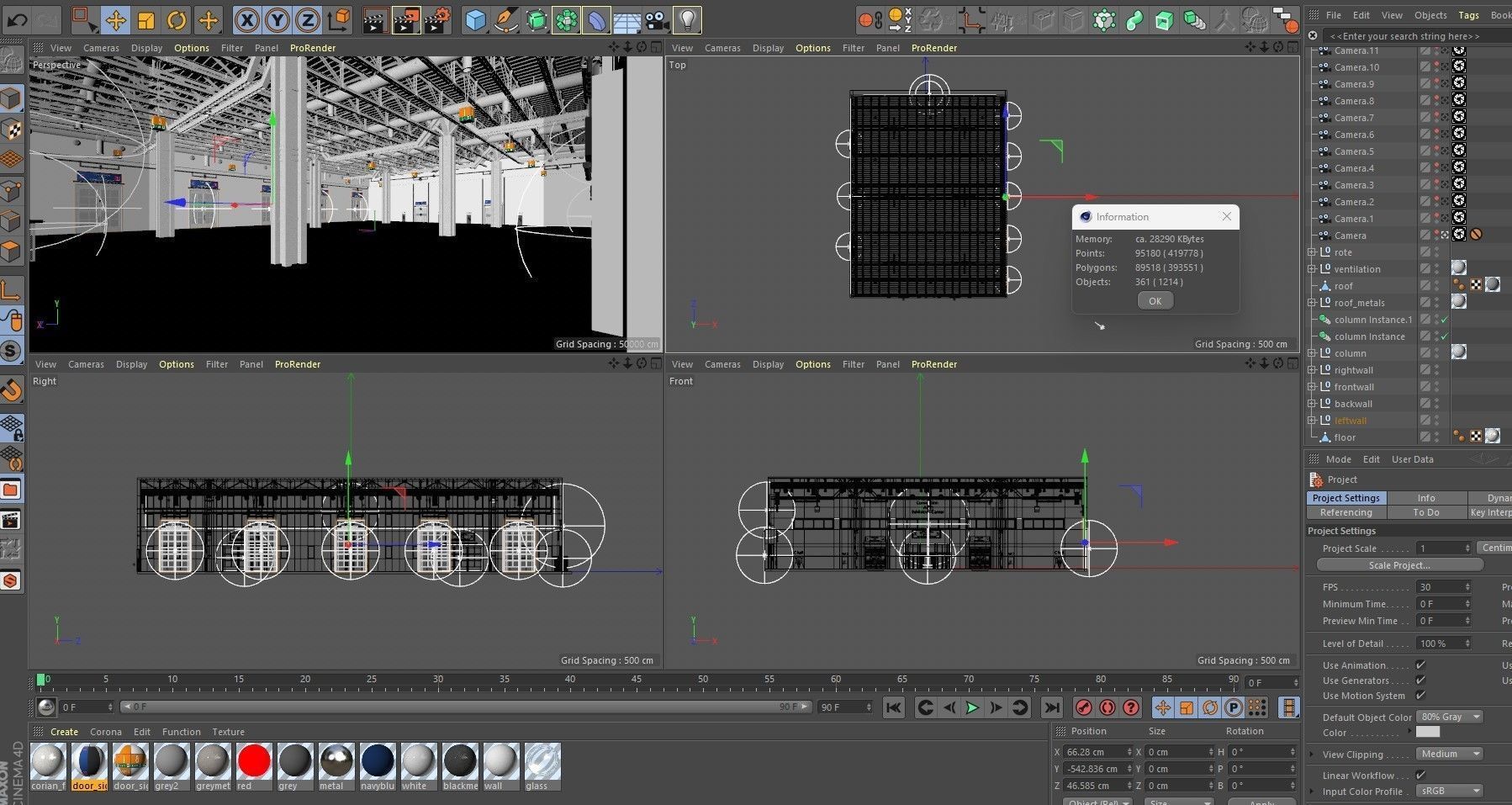Close the Information dialog
Screen dimensions: 1512x805
click(1226, 217)
